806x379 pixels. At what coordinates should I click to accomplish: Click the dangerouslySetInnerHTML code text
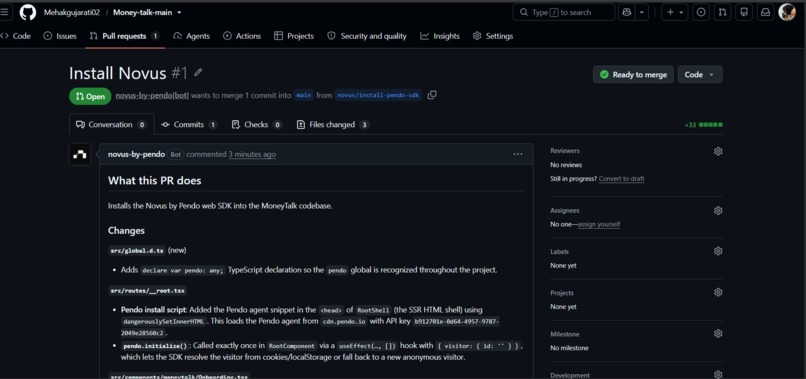pyautogui.click(x=164, y=322)
